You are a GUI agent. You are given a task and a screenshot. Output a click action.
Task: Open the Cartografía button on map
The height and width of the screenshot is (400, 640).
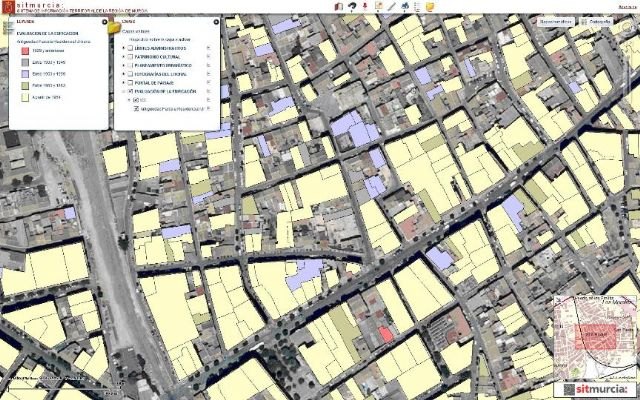tap(596, 22)
